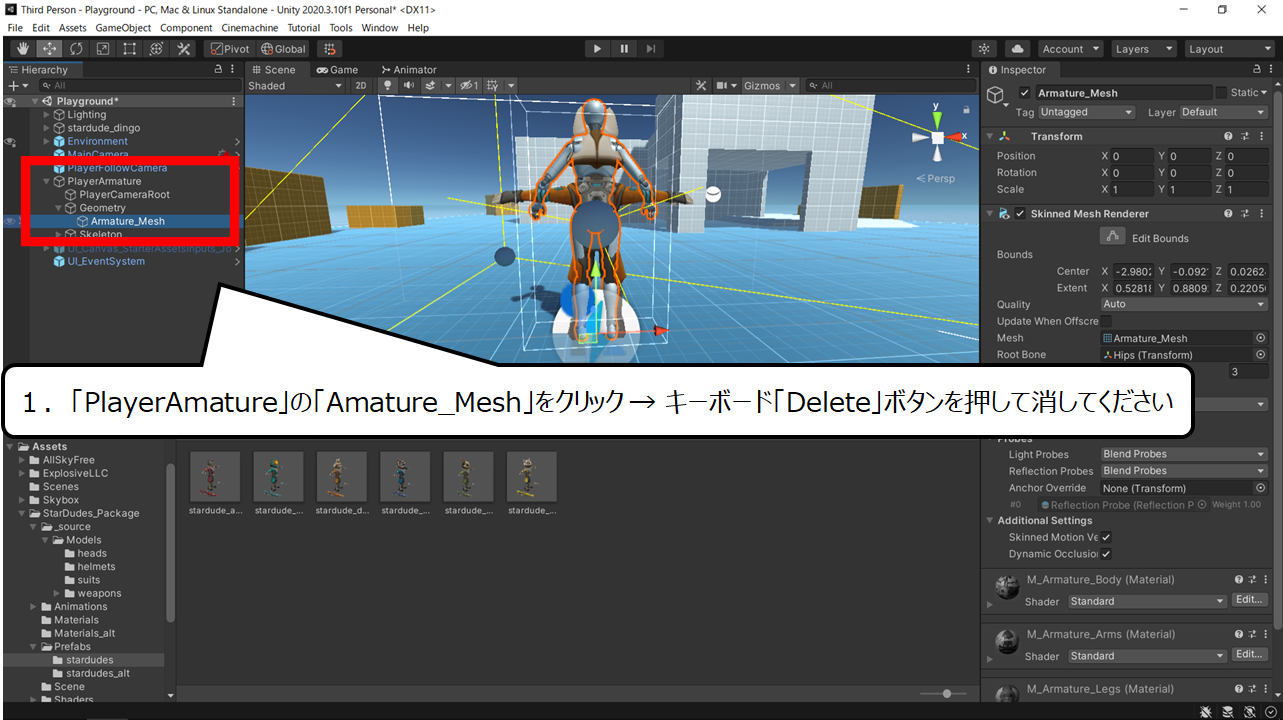This screenshot has width=1283, height=720.
Task: Pause the game
Action: click(x=624, y=49)
